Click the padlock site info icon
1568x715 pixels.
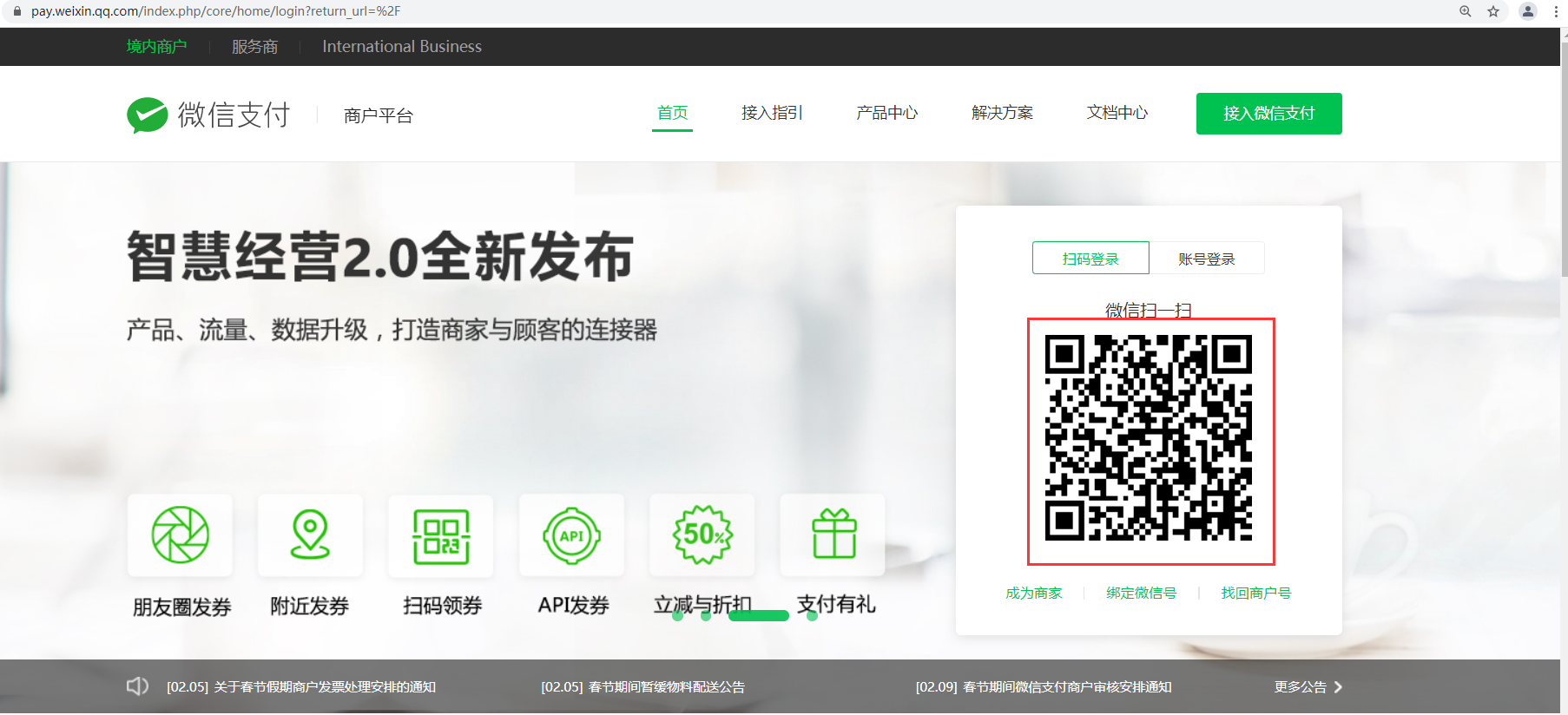pos(16,11)
